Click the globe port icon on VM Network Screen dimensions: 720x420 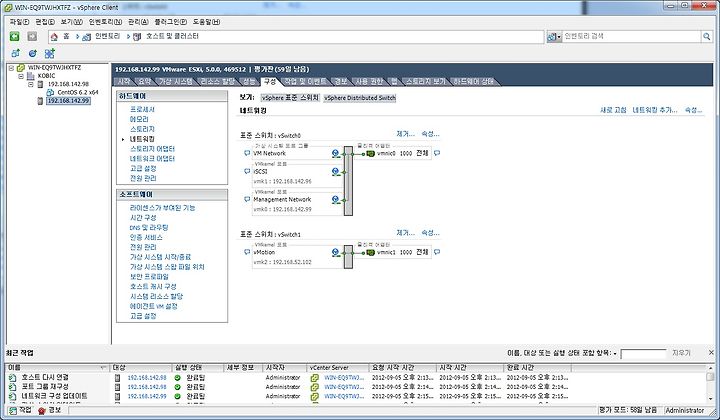pos(336,154)
